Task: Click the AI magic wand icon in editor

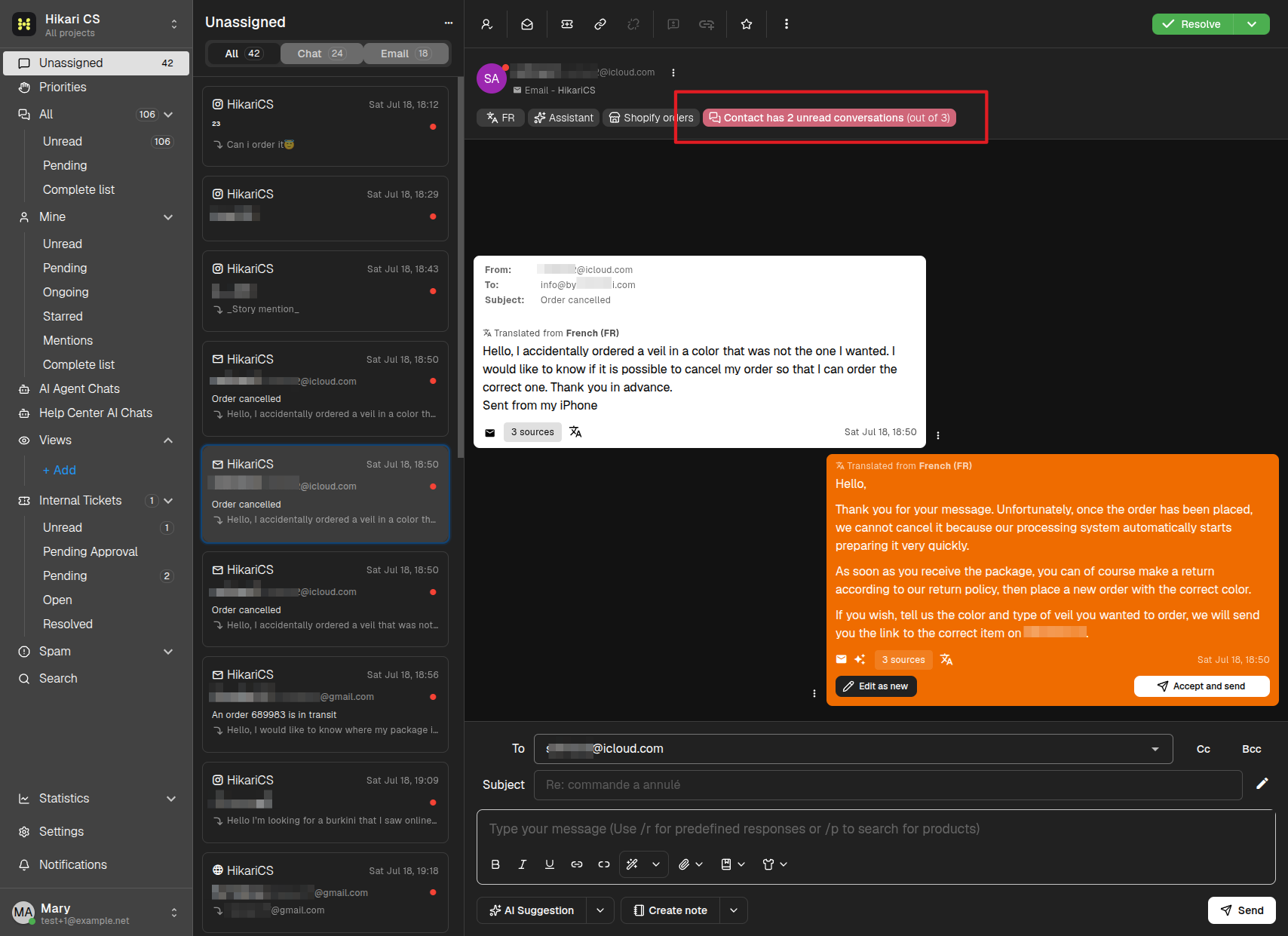Action: [x=633, y=864]
